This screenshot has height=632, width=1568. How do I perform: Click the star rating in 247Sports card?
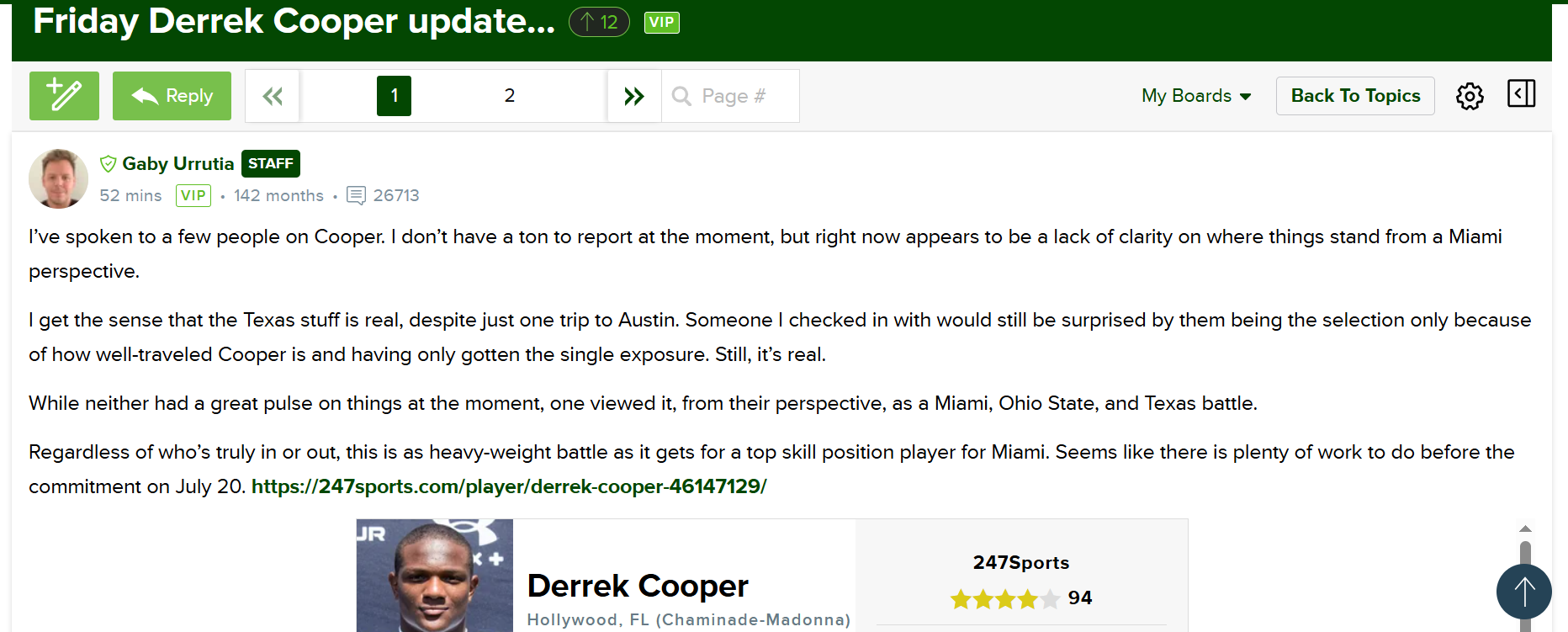click(x=1004, y=599)
